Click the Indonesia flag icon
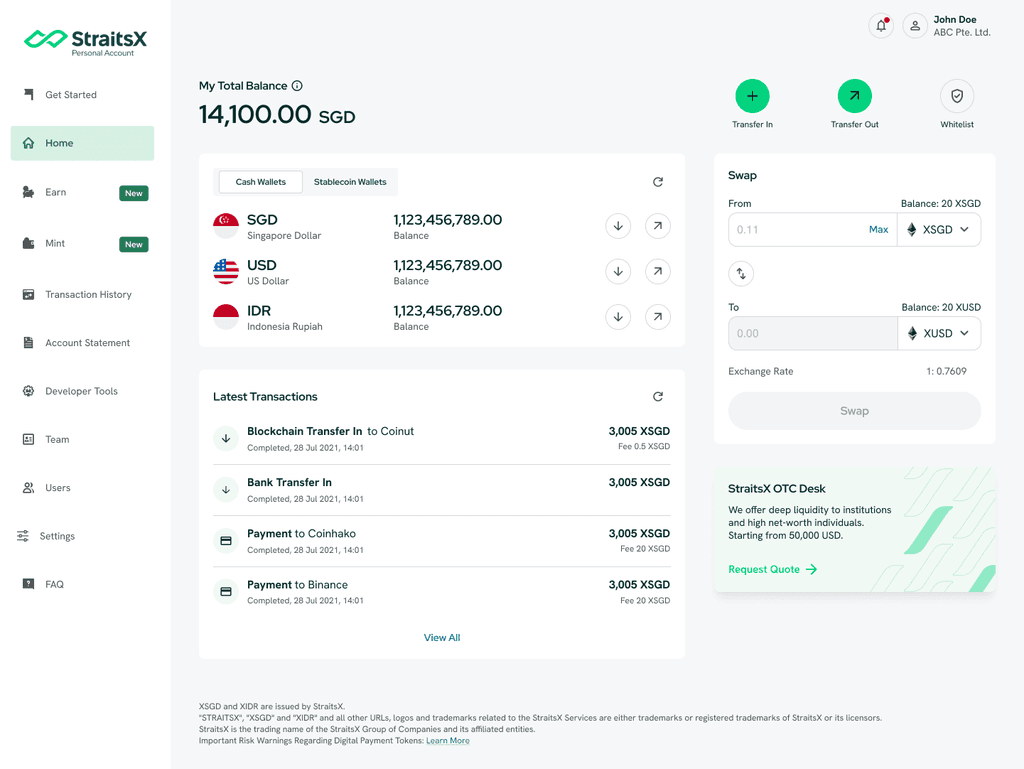1024x769 pixels. click(226, 317)
